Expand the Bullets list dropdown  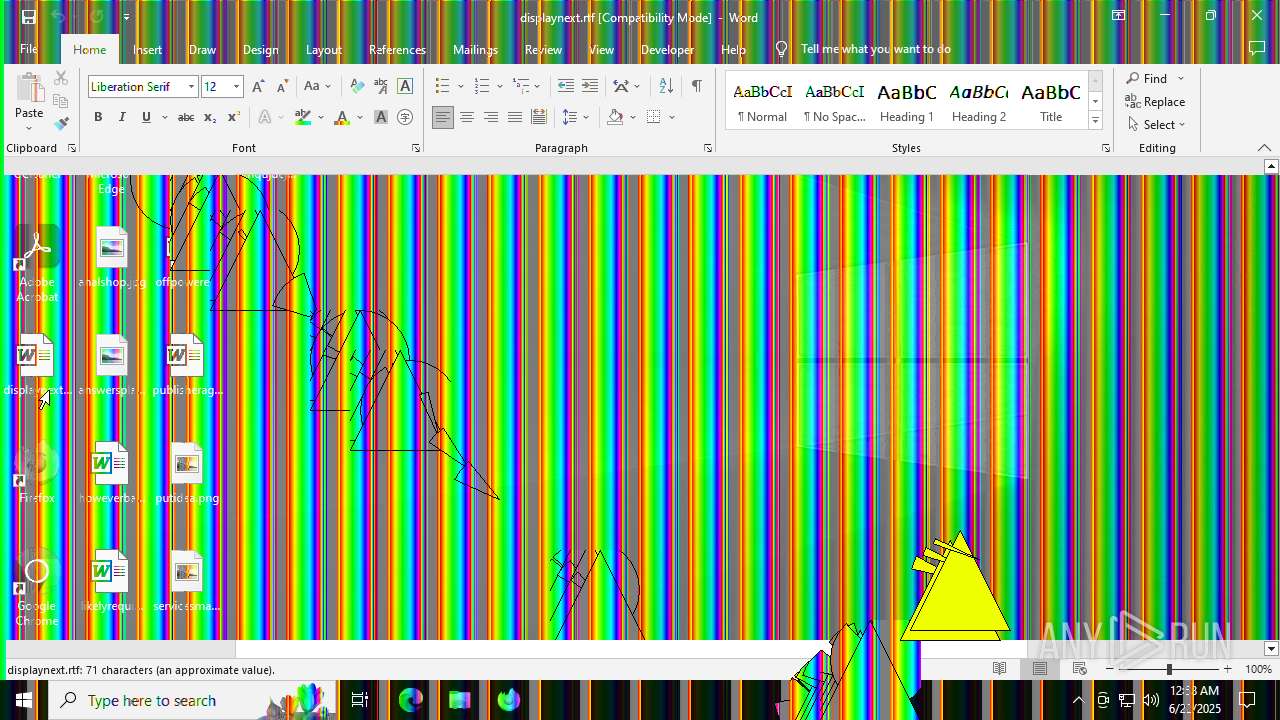(x=461, y=86)
